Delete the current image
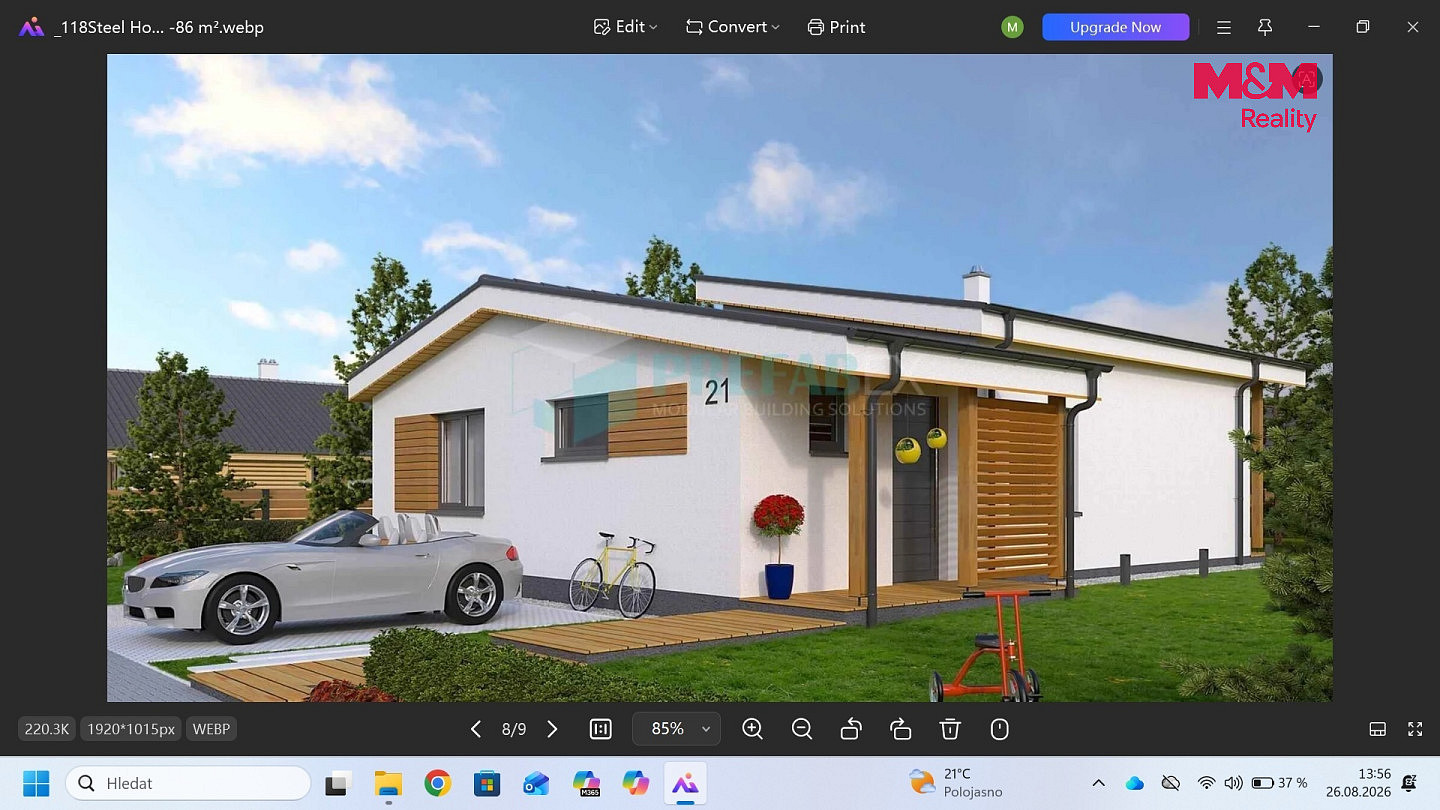Viewport: 1440px width, 810px height. pos(950,729)
